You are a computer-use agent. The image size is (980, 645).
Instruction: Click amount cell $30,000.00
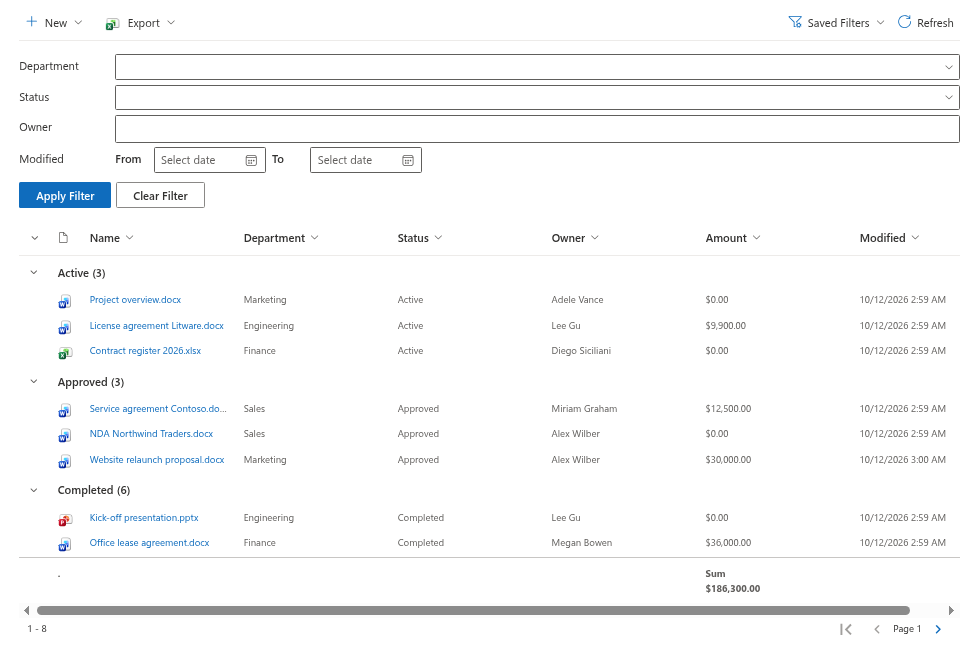(x=728, y=459)
